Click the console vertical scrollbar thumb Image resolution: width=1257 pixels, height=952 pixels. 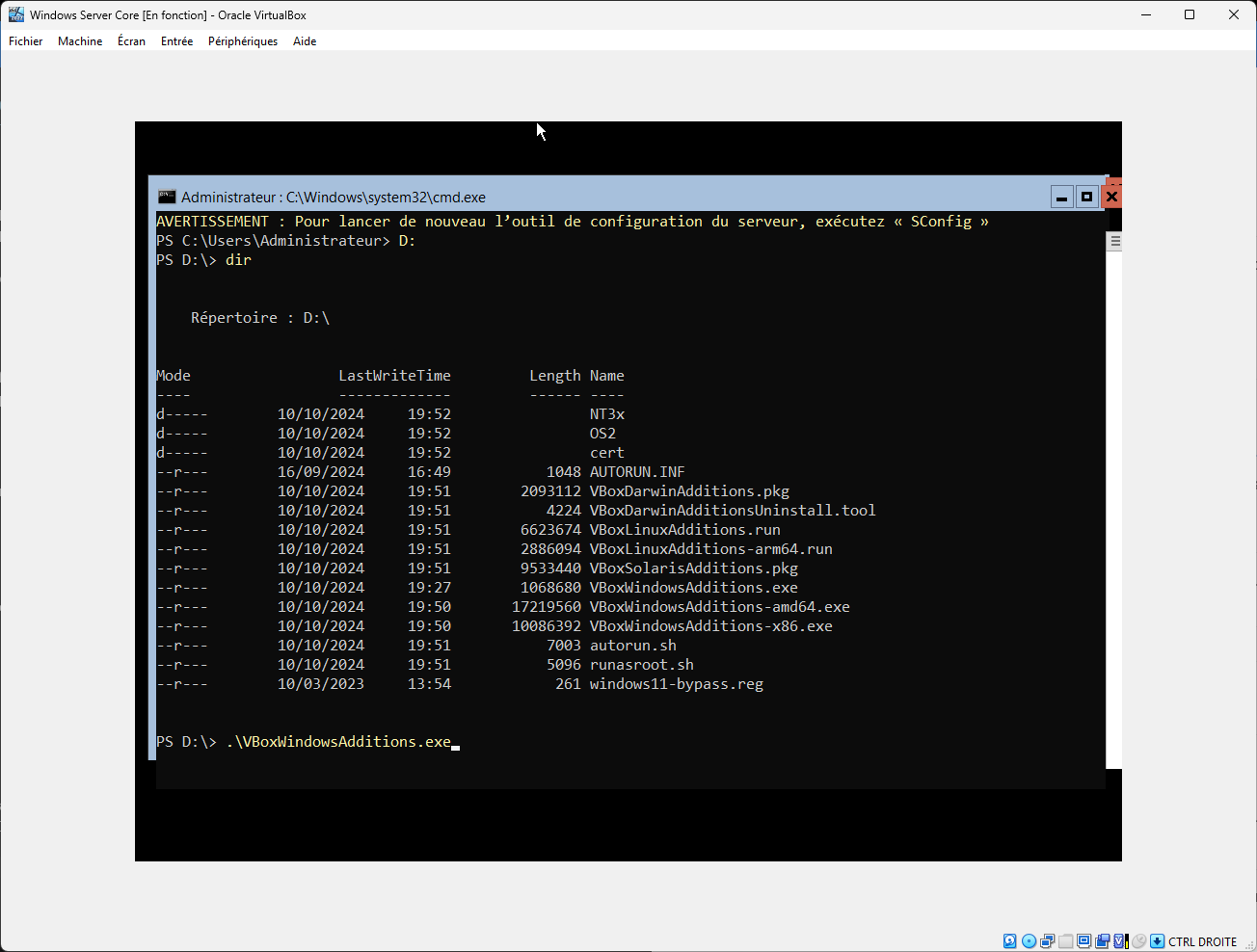1114,242
